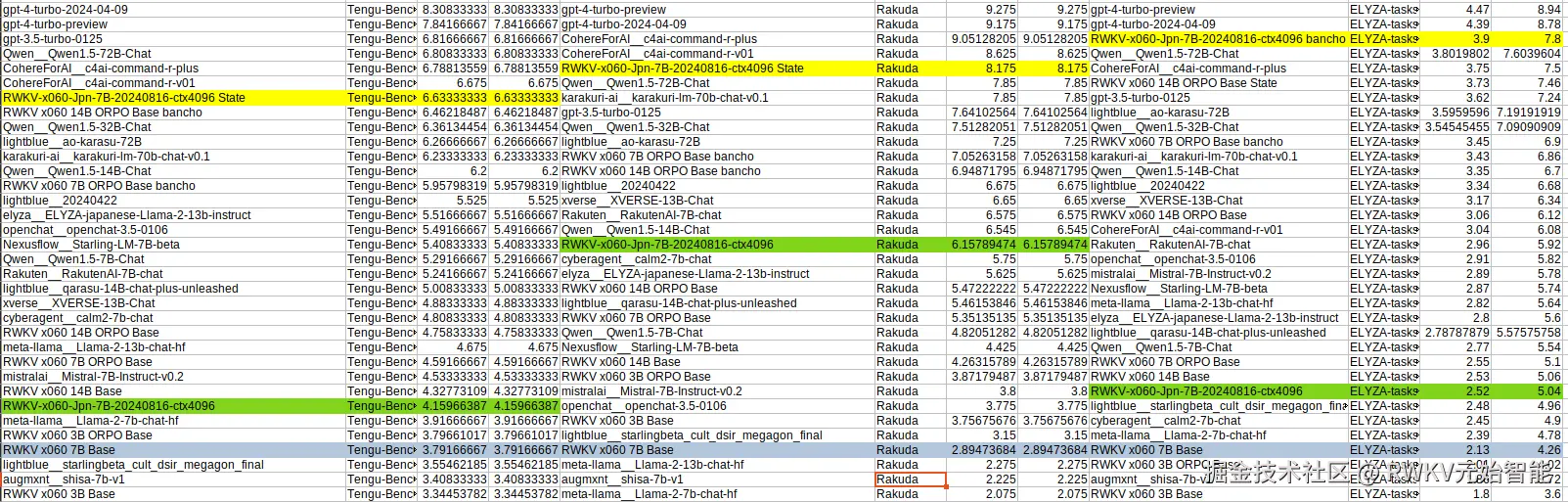The width and height of the screenshot is (1568, 502).
Task: Select elyza__ELYZA-japanese-Llama-2-13b-instruct name in Tengu-Bench table
Action: coord(173,215)
